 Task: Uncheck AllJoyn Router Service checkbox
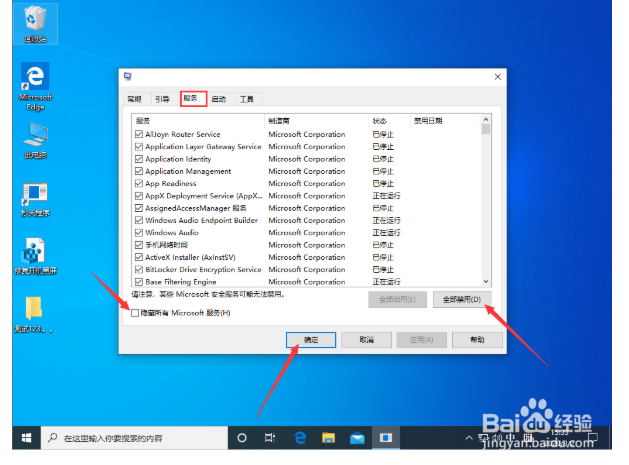click(x=139, y=134)
